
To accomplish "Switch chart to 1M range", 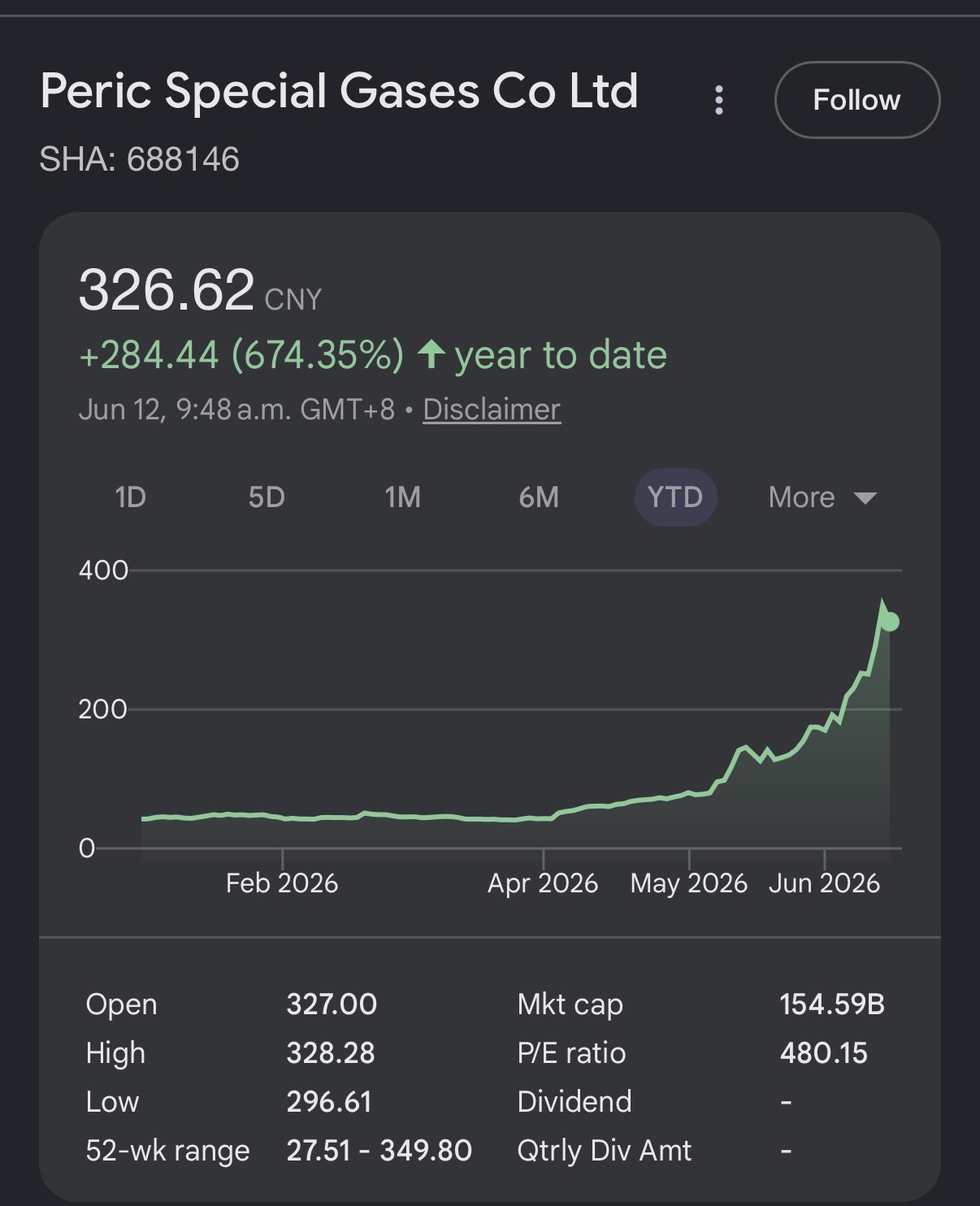I will point(403,497).
